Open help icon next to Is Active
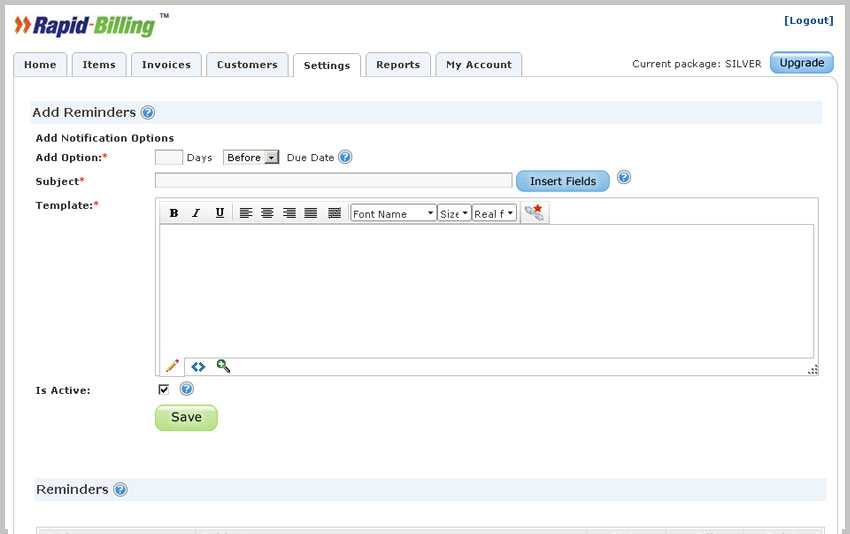The image size is (850, 534). coord(186,389)
